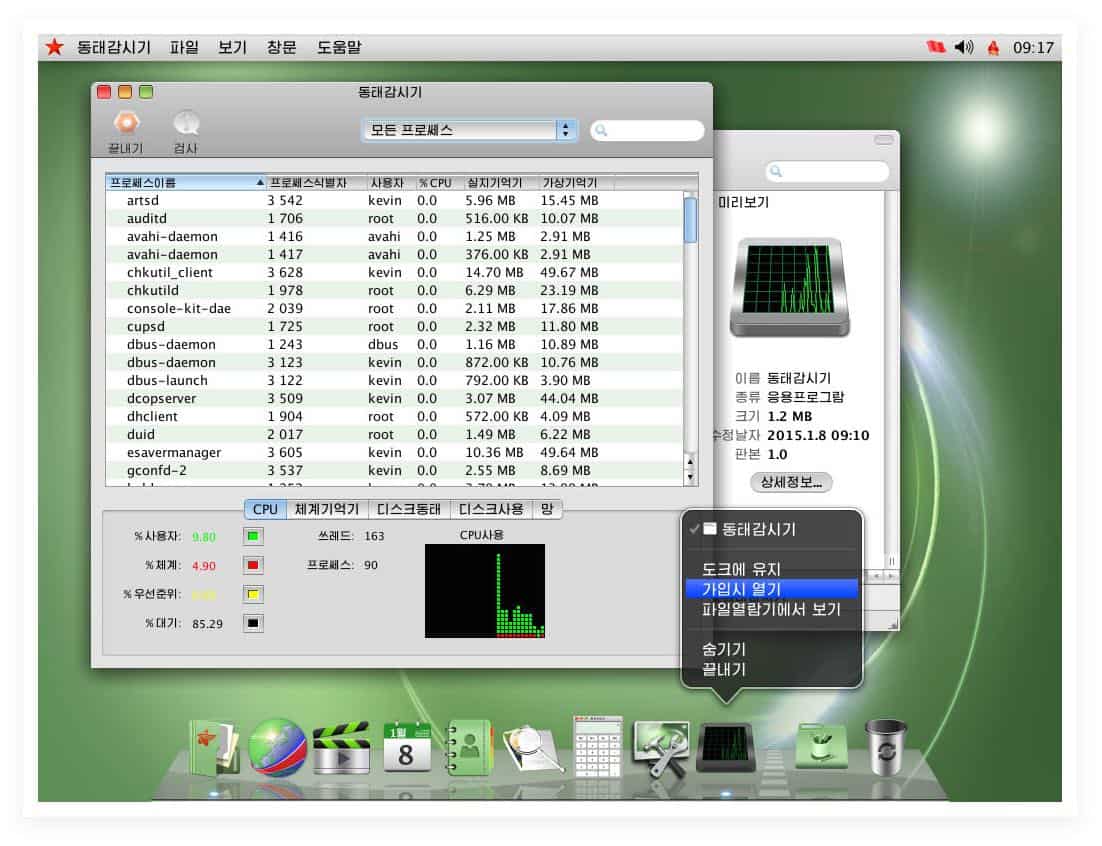Image resolution: width=1102 pixels, height=846 pixels.
Task: Open the 모든 프로쎄스 process filter dropdown
Action: 469,131
